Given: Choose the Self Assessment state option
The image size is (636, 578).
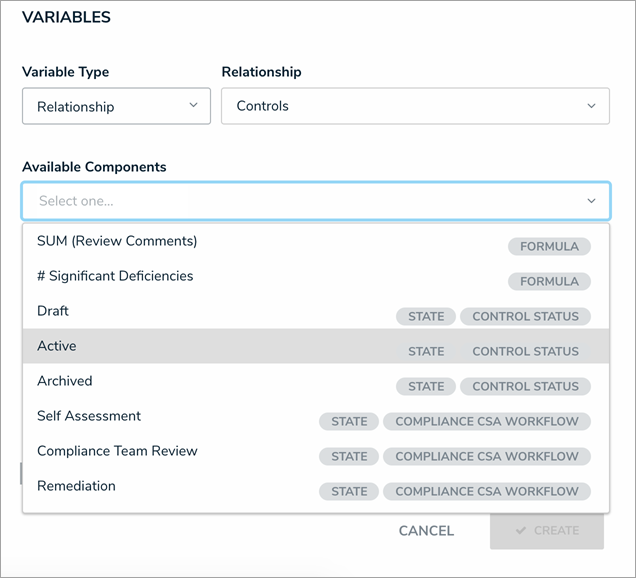Looking at the screenshot, I should [x=89, y=416].
